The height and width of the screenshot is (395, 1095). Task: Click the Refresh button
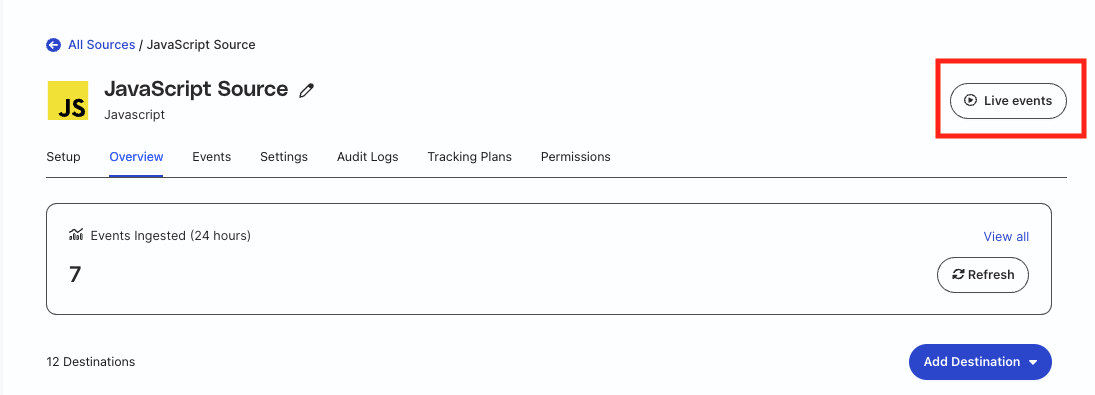(983, 275)
